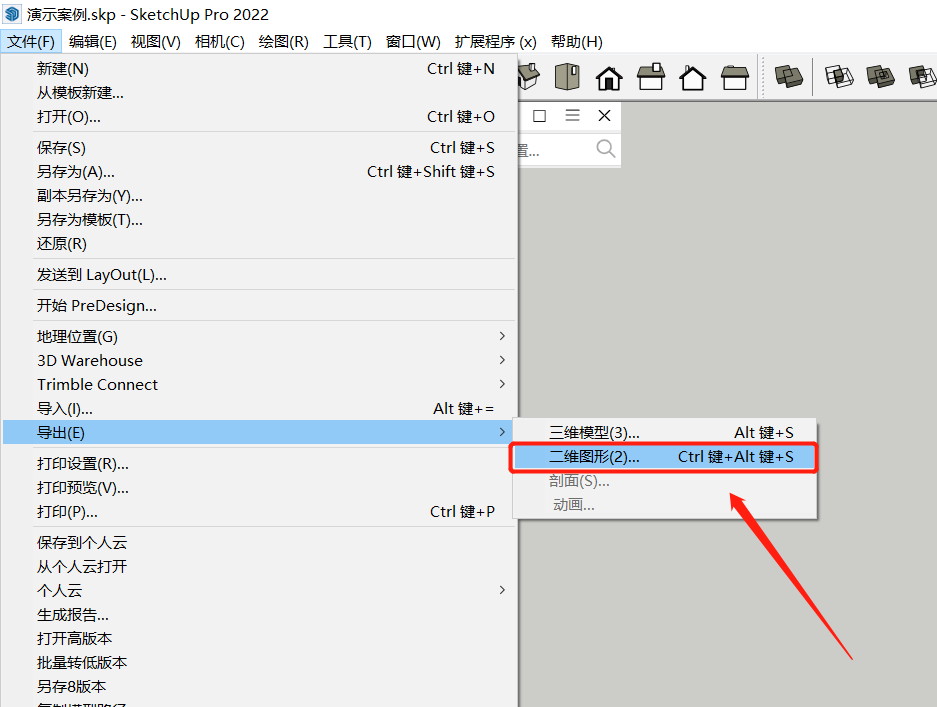
Task: Open the 扩展程序 (x) menu
Action: tap(495, 42)
